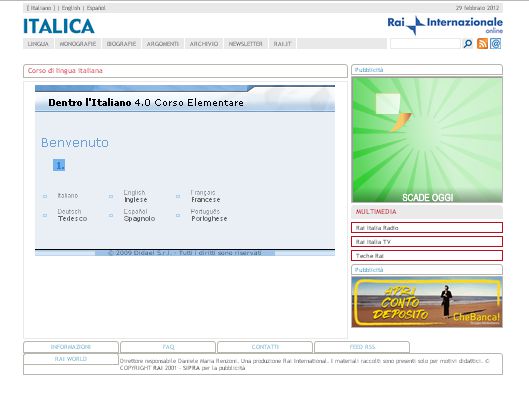The height and width of the screenshot is (396, 529).
Task: Click into the search input field
Action: tap(425, 44)
